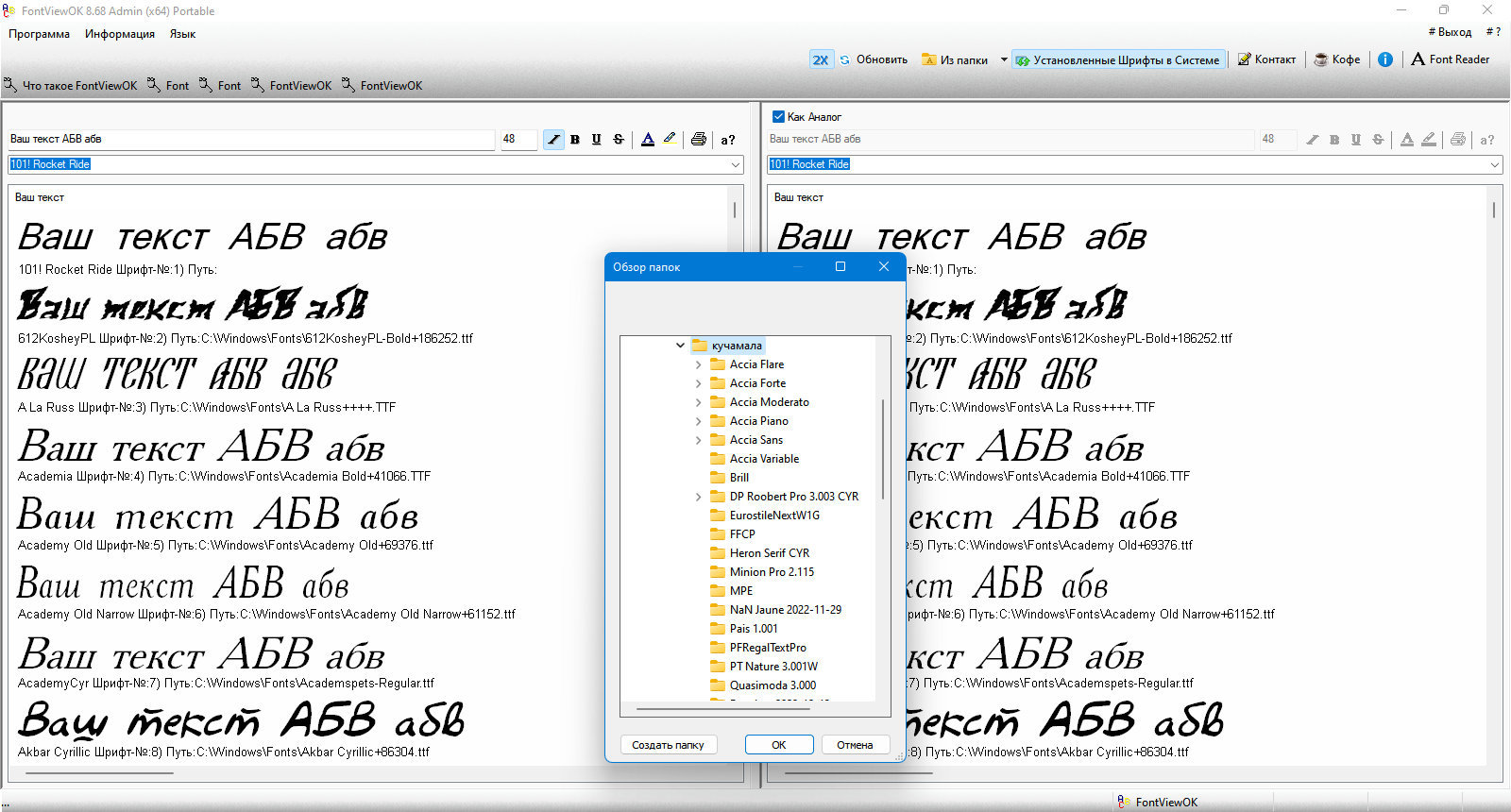Open left font name dropdown list
The width and height of the screenshot is (1511, 812).
point(735,164)
